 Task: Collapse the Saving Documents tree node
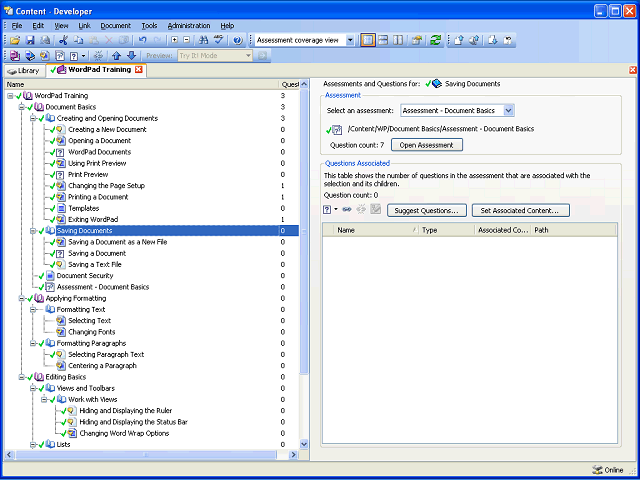33,231
